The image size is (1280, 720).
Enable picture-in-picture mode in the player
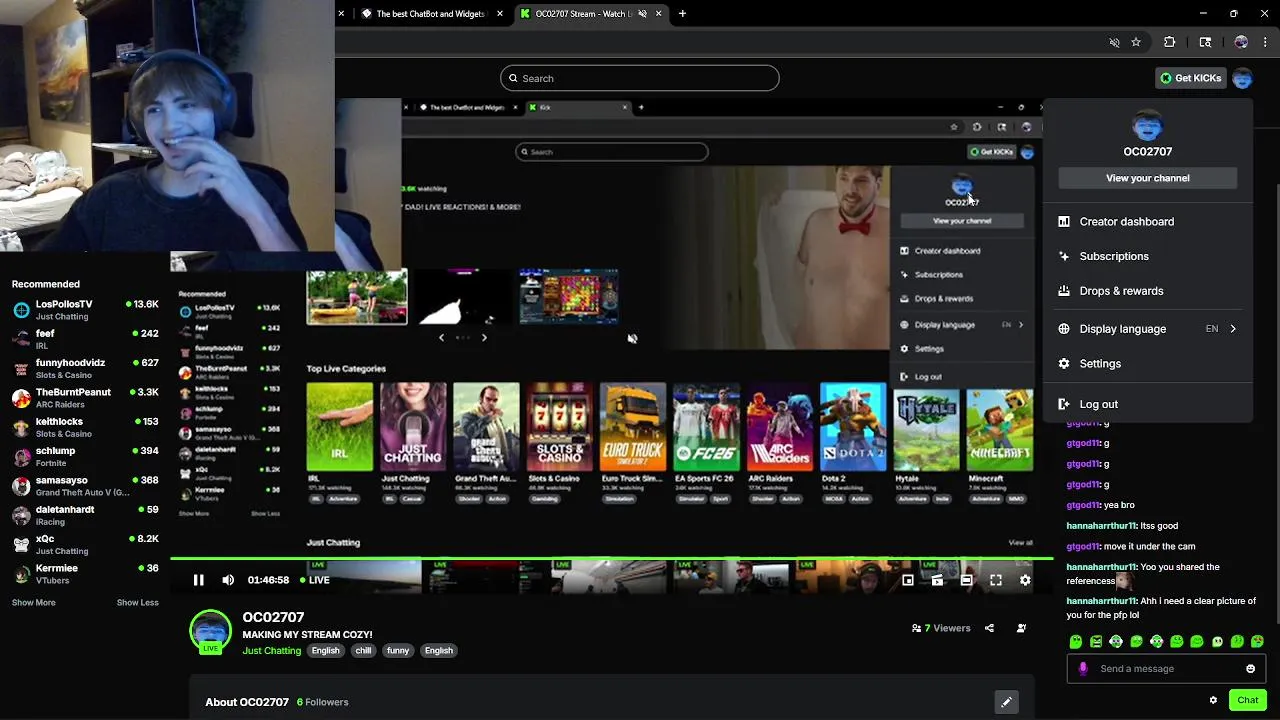click(908, 580)
